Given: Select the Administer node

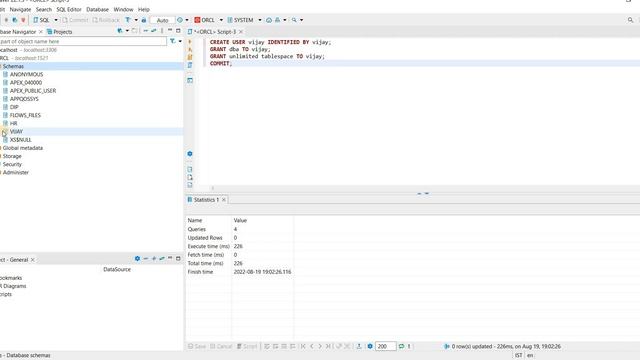Looking at the screenshot, I should (16, 172).
